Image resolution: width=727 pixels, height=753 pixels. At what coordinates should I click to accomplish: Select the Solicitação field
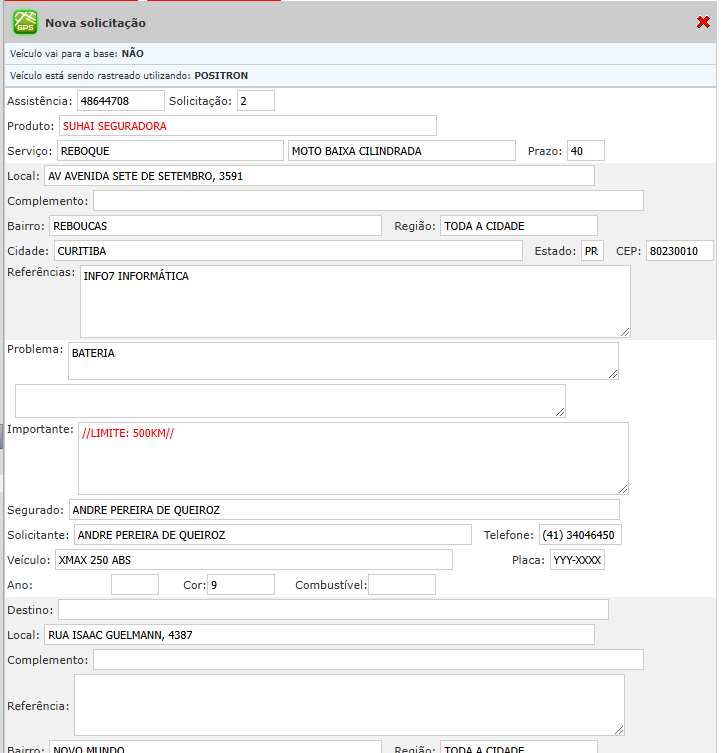255,101
